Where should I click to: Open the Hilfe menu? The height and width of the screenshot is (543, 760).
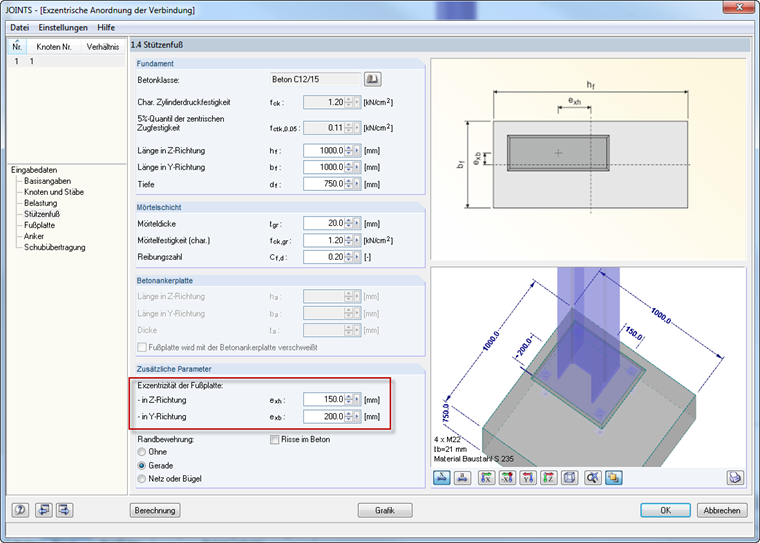coord(106,28)
